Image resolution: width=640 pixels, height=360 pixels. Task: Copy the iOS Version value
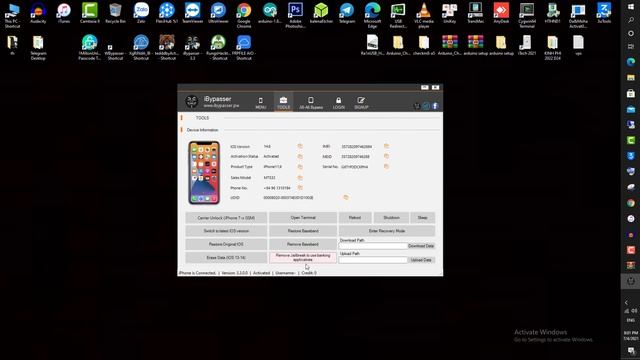300,146
